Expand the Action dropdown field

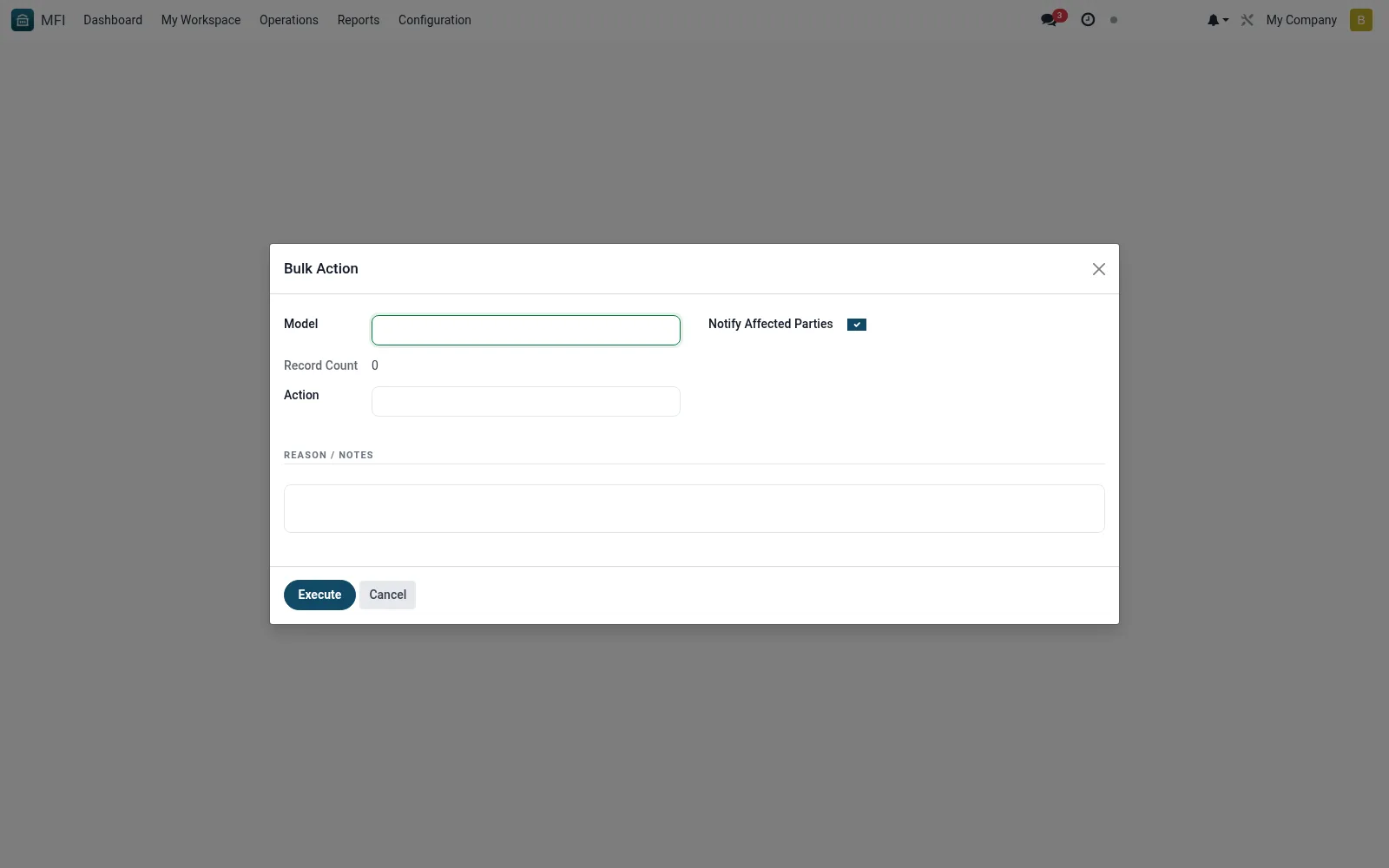click(526, 401)
